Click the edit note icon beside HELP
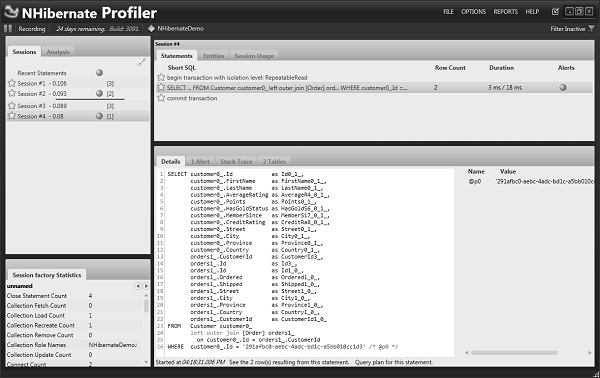The height and width of the screenshot is (378, 600). tap(555, 11)
